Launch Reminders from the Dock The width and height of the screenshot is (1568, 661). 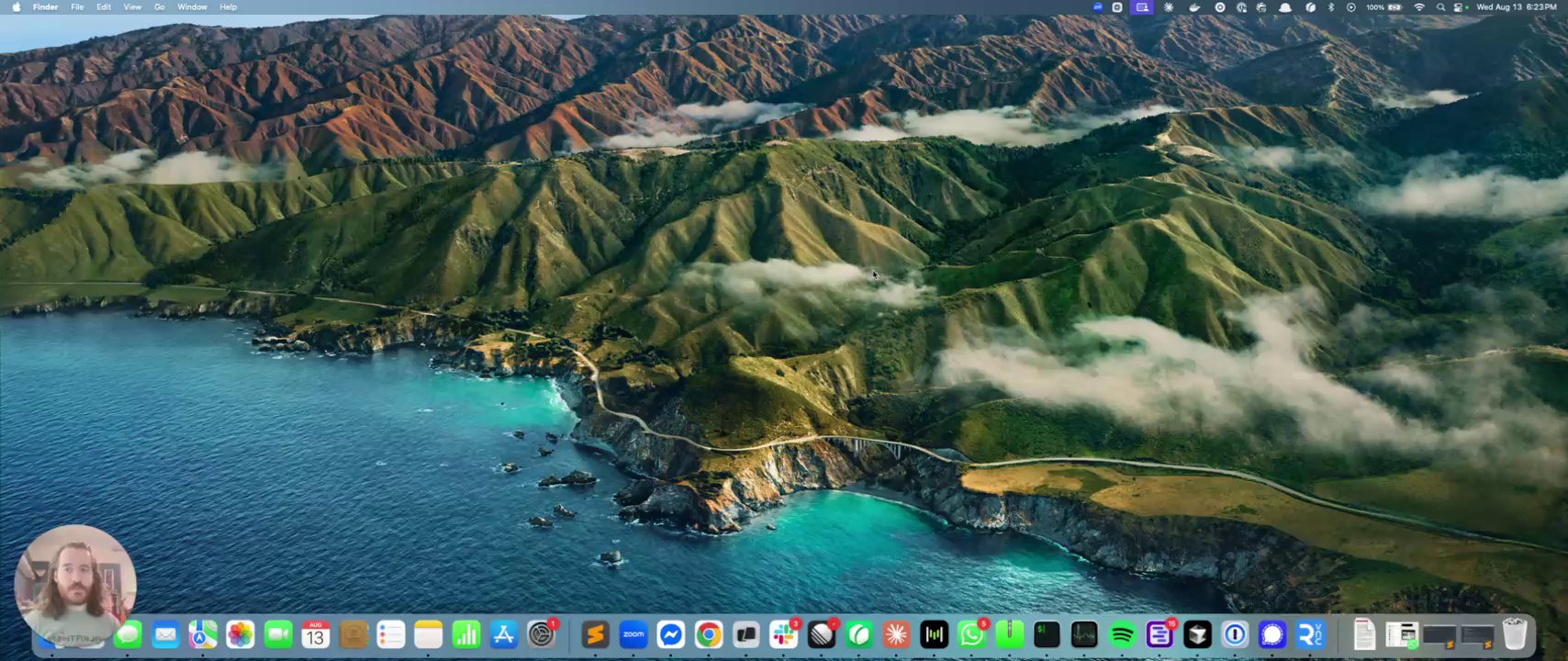391,634
